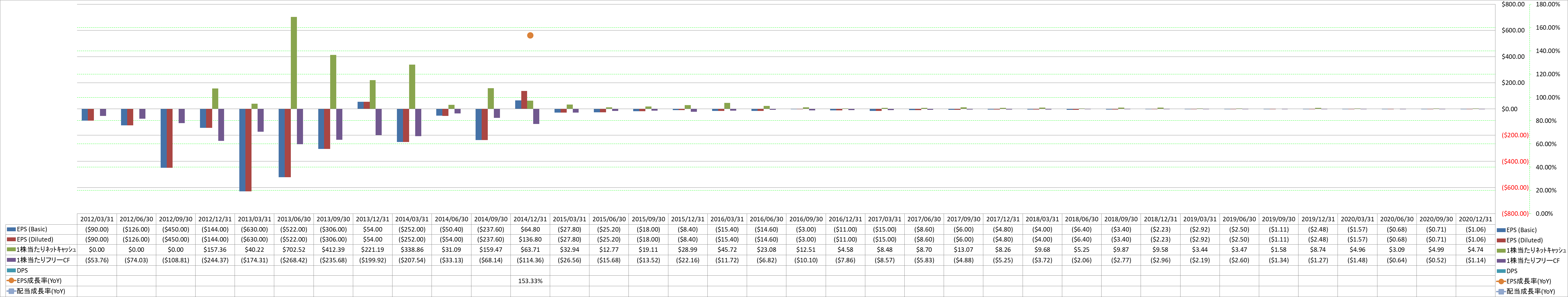Select EPS成長率(YoY) row label in data table
The width and height of the screenshot is (1568, 297).
pyautogui.click(x=39, y=281)
